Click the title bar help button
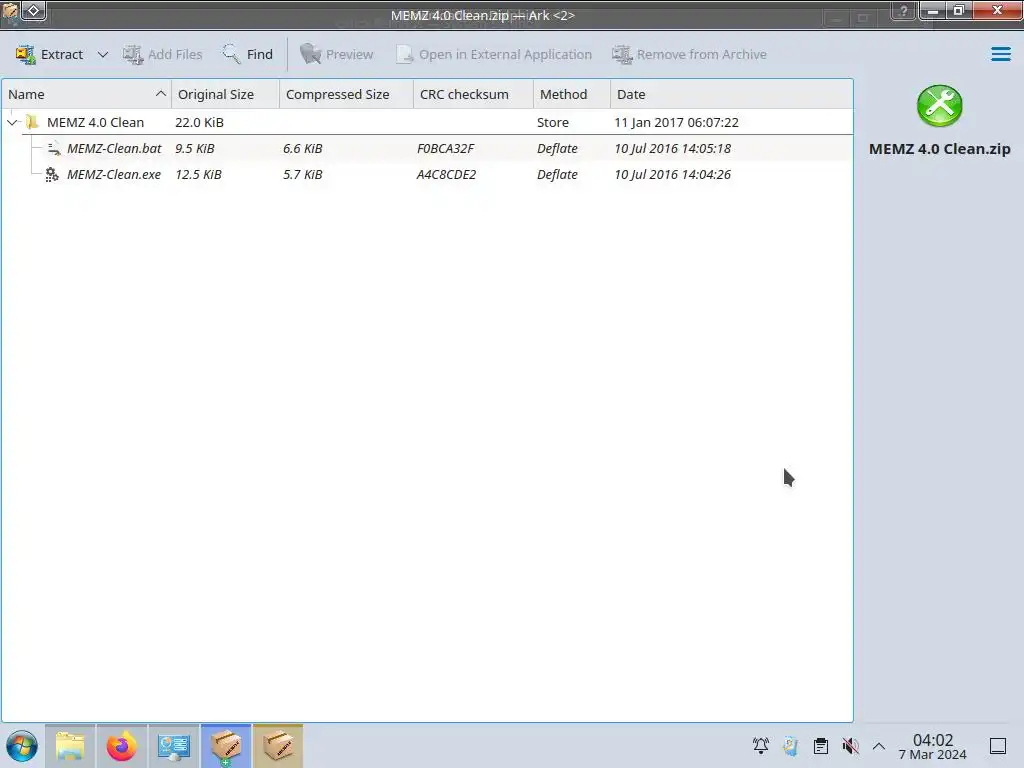 (903, 11)
